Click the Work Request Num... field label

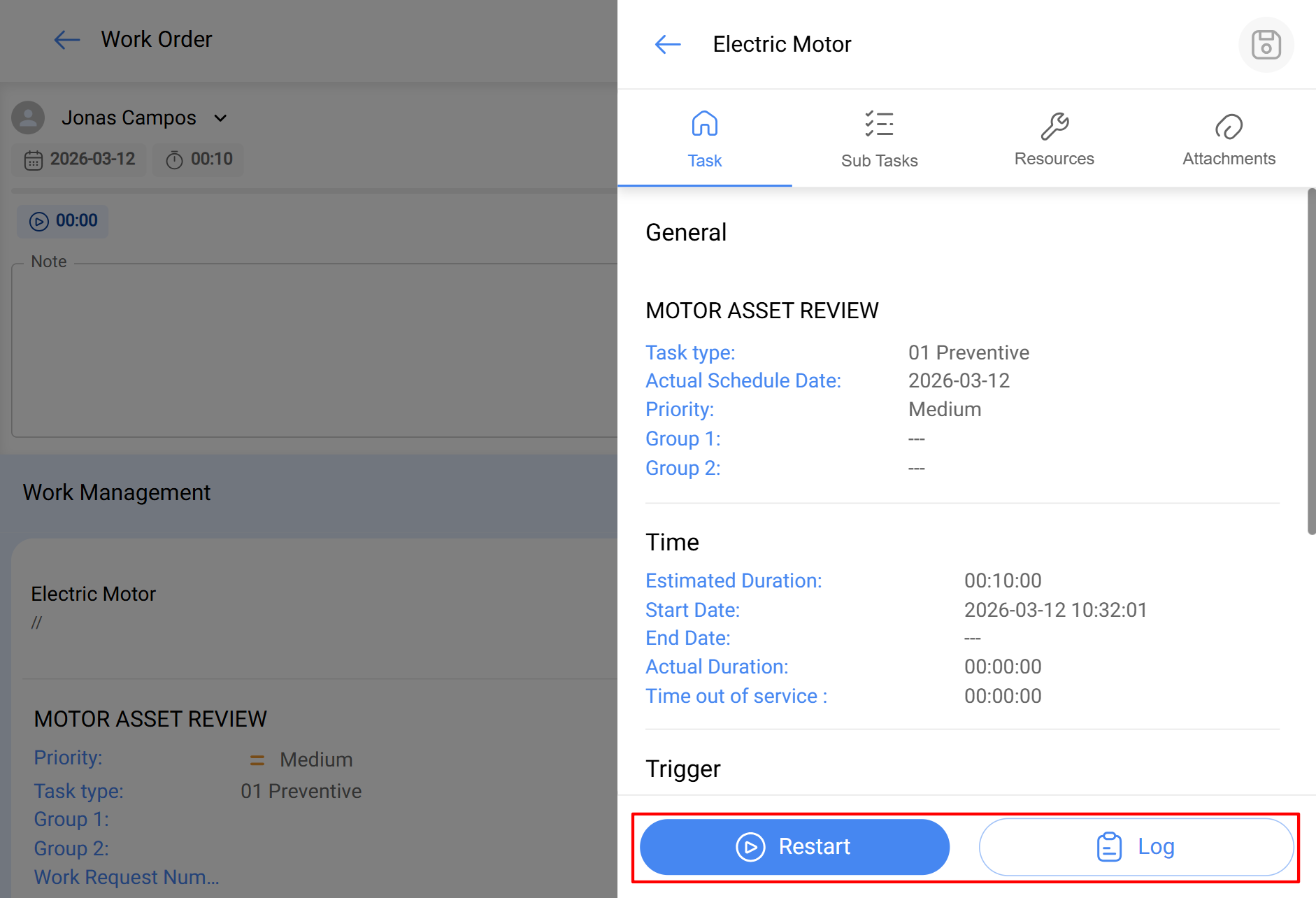pyautogui.click(x=127, y=877)
